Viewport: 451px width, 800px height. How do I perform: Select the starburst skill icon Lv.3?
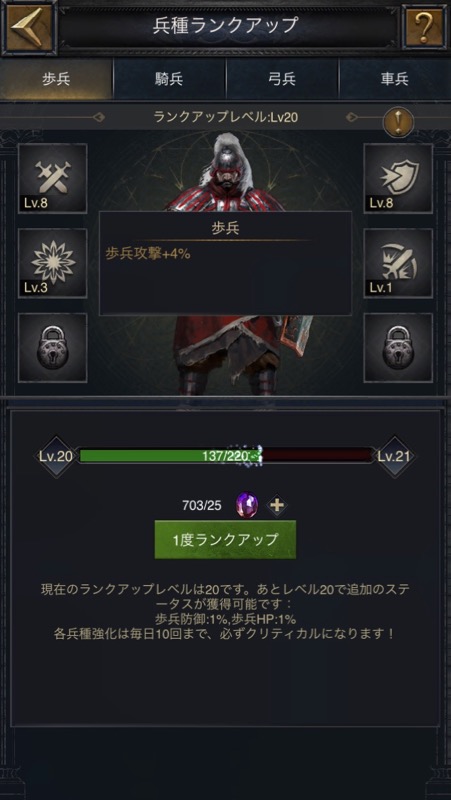pos(53,263)
